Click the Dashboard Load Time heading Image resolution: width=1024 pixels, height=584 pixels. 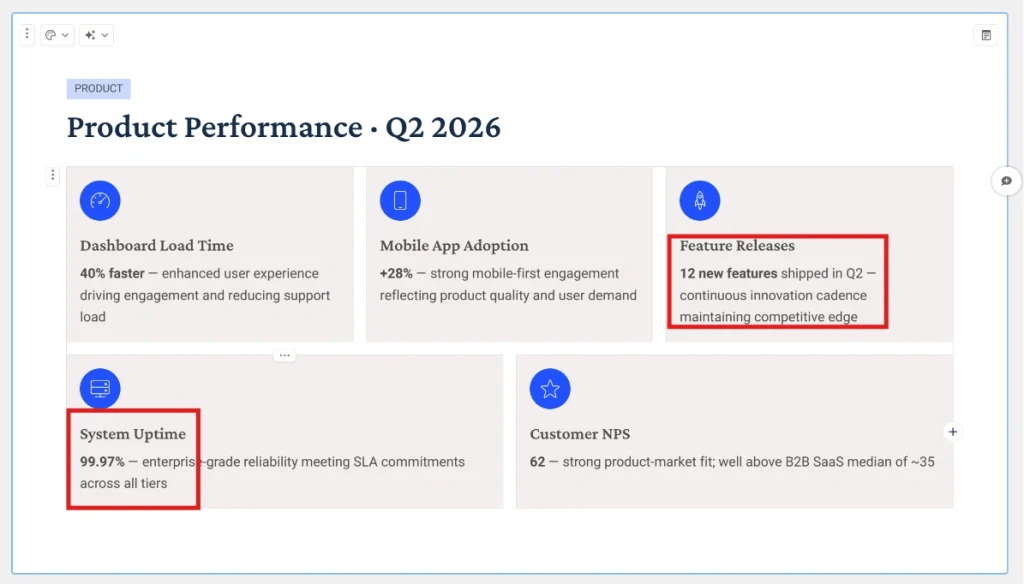[x=157, y=246]
